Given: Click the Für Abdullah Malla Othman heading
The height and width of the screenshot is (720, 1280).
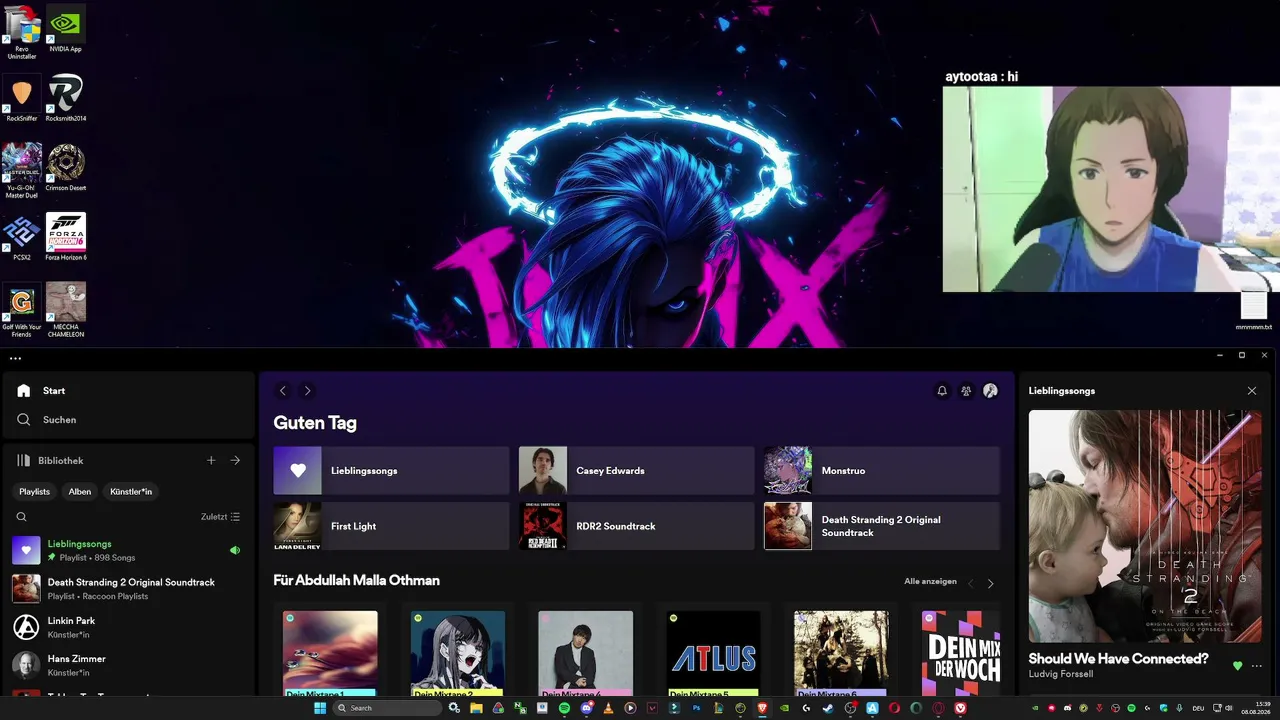Looking at the screenshot, I should [x=356, y=580].
